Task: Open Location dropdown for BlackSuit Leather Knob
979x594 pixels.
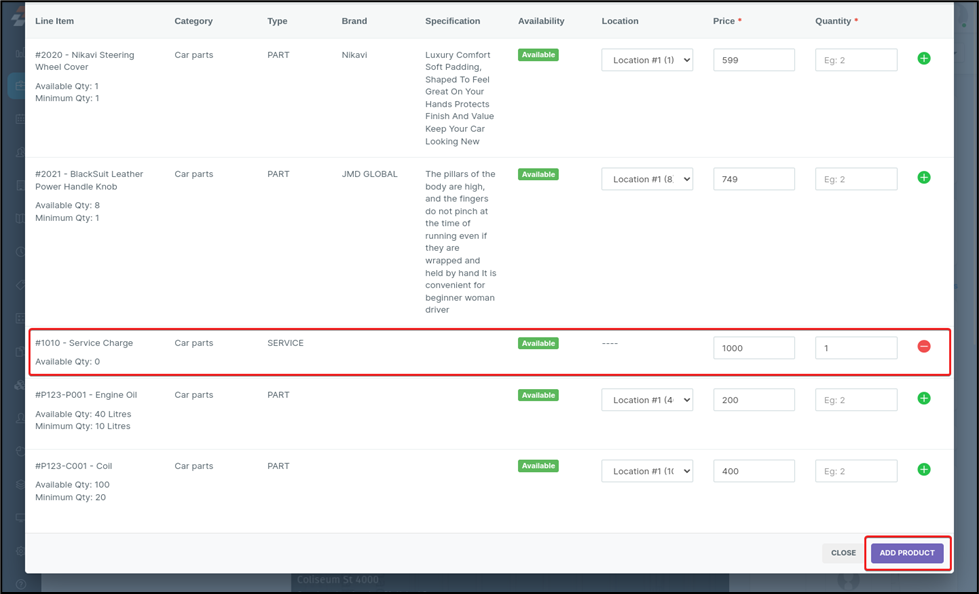Action: pos(647,179)
